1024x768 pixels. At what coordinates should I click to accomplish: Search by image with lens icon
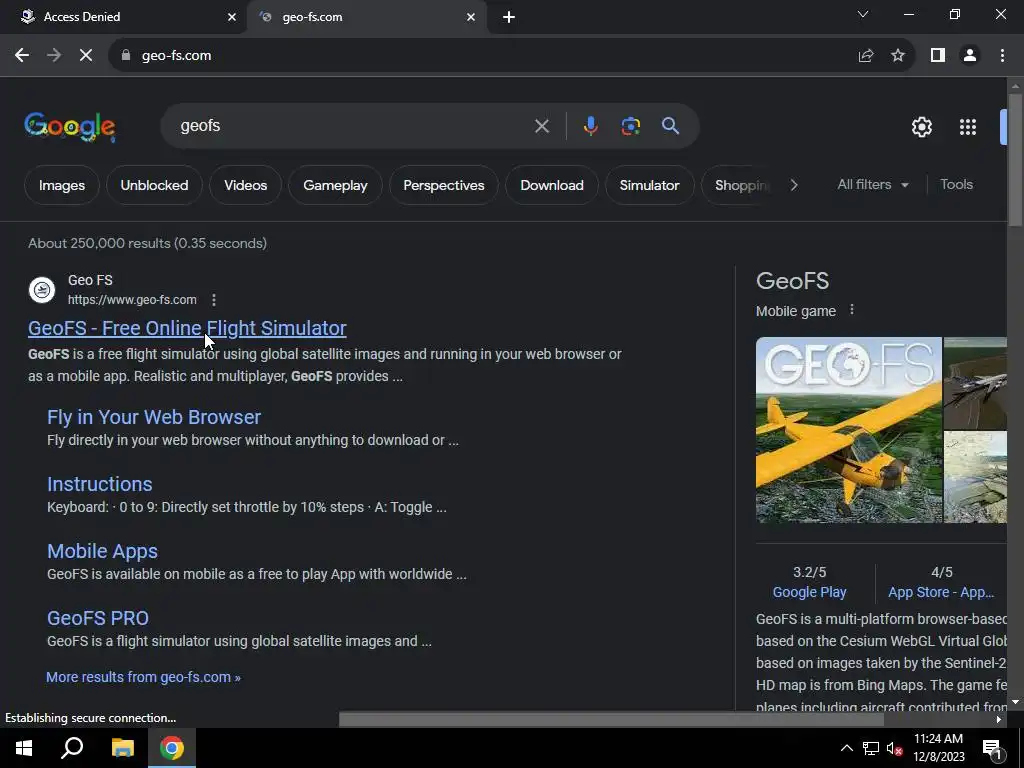tap(630, 126)
